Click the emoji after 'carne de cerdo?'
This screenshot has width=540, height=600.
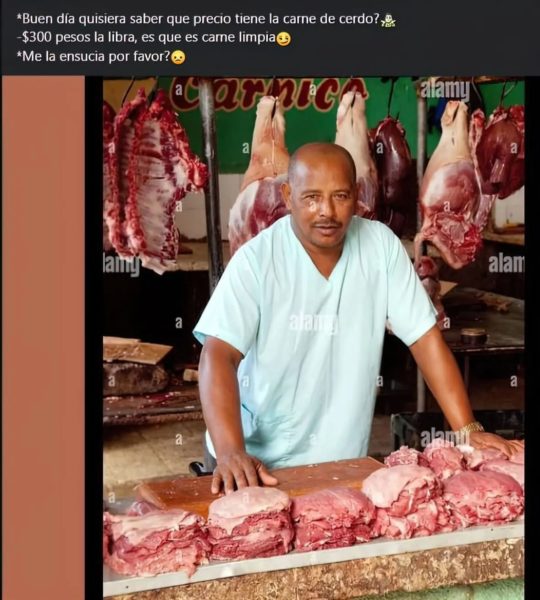point(388,20)
